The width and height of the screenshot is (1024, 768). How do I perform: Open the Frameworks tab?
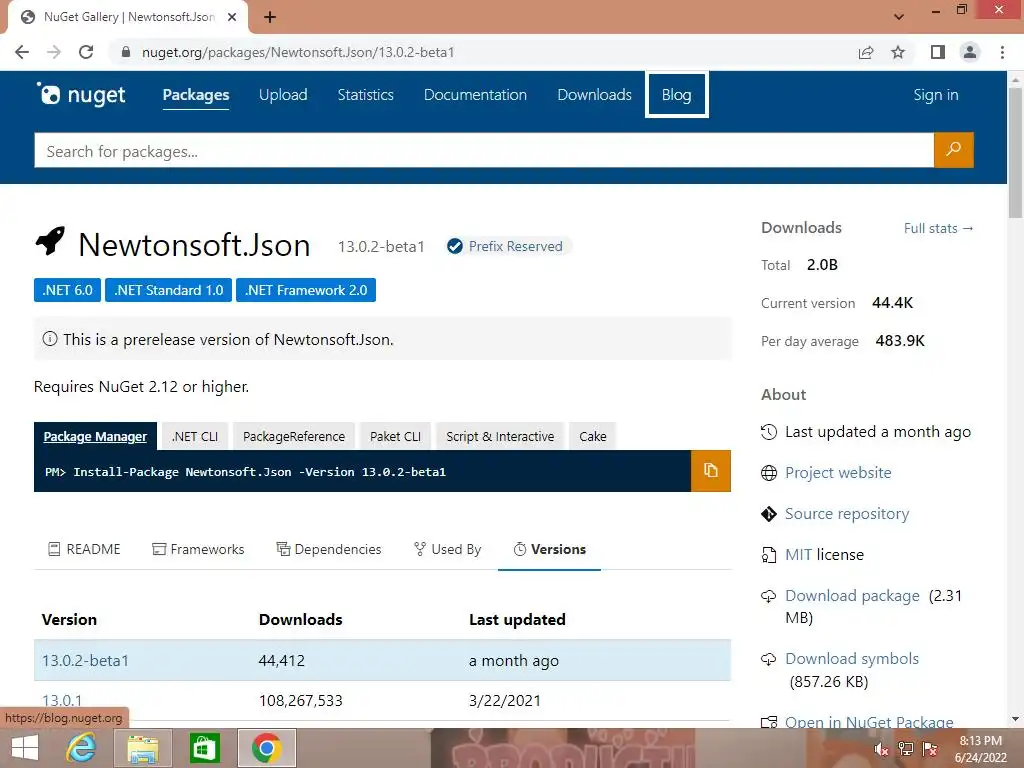click(x=198, y=549)
